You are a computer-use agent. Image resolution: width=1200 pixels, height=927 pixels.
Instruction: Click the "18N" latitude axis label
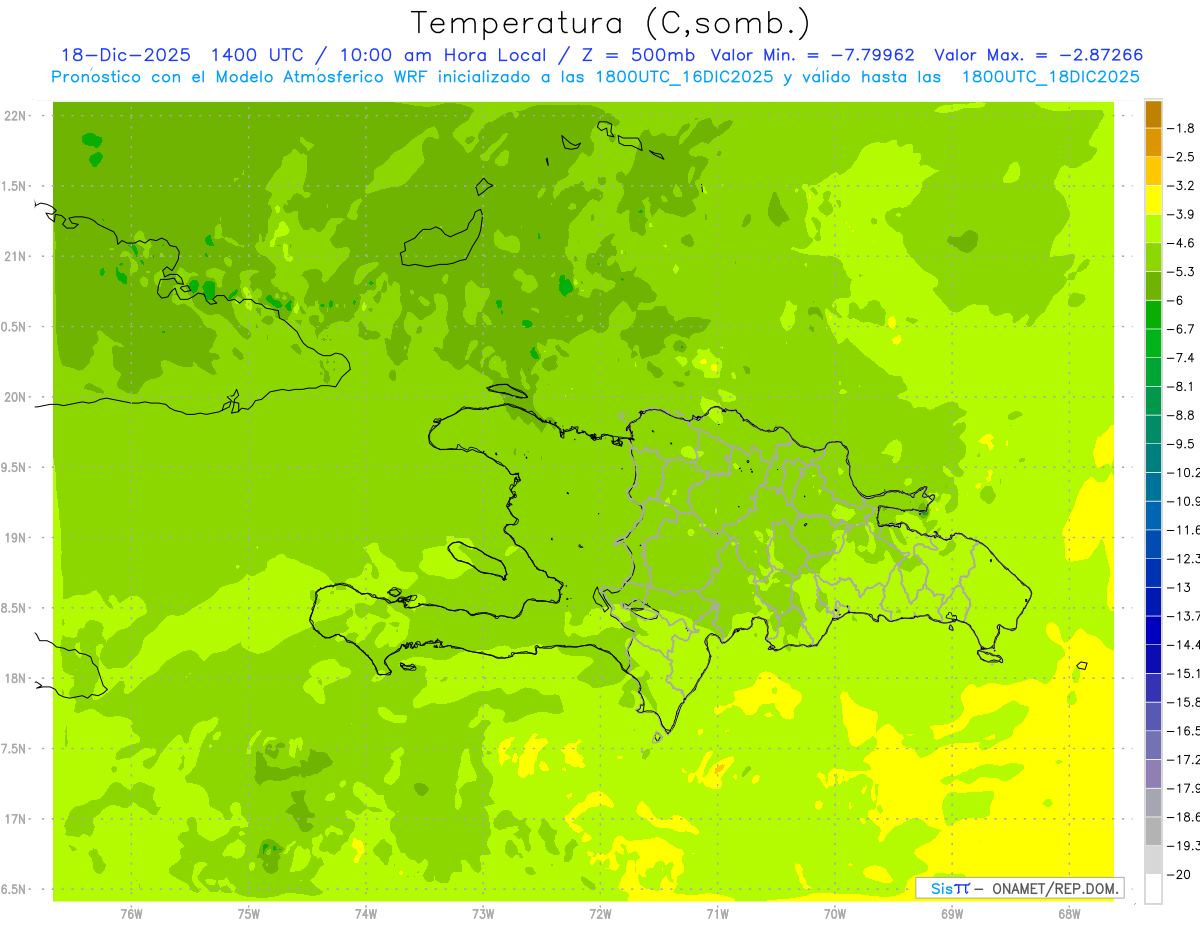point(16,678)
